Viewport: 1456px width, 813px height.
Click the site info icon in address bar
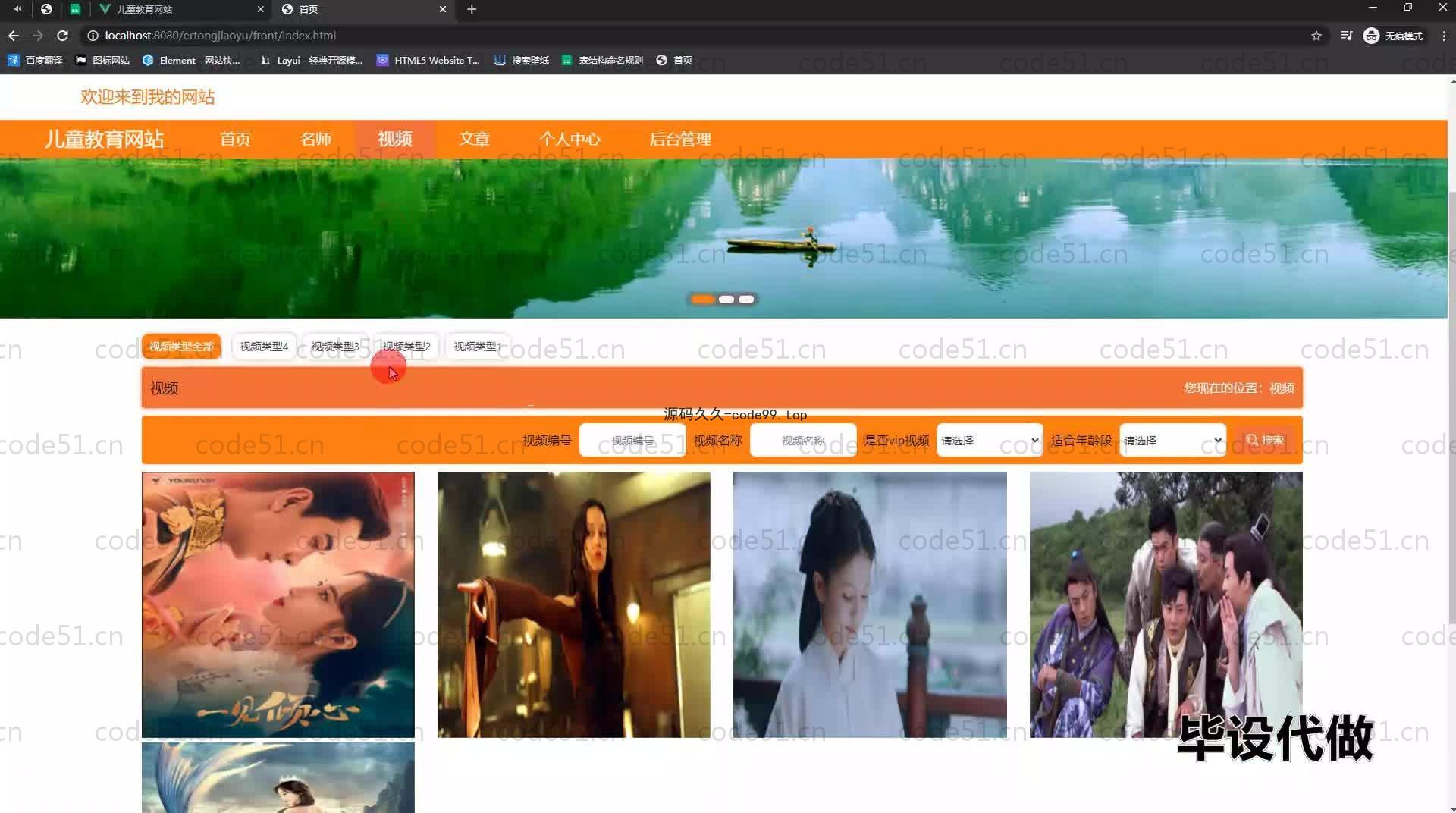point(93,36)
